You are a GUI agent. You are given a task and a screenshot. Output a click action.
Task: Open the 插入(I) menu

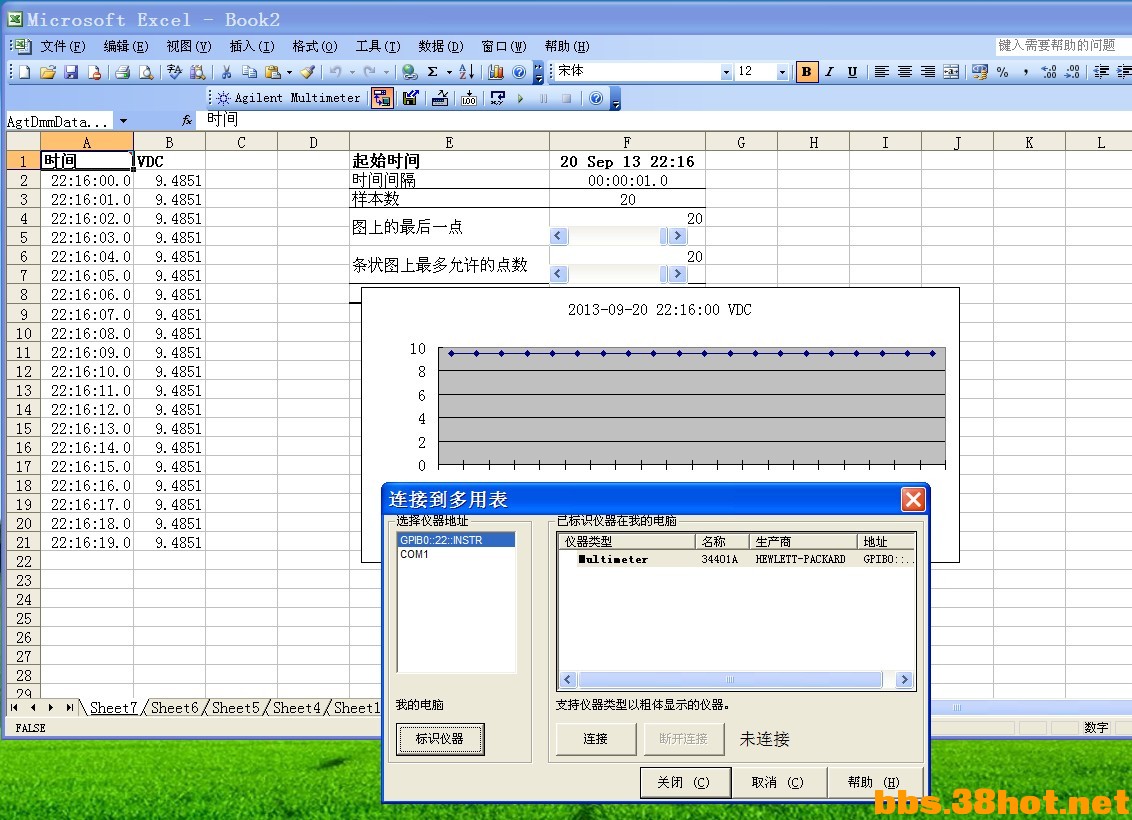click(x=252, y=46)
